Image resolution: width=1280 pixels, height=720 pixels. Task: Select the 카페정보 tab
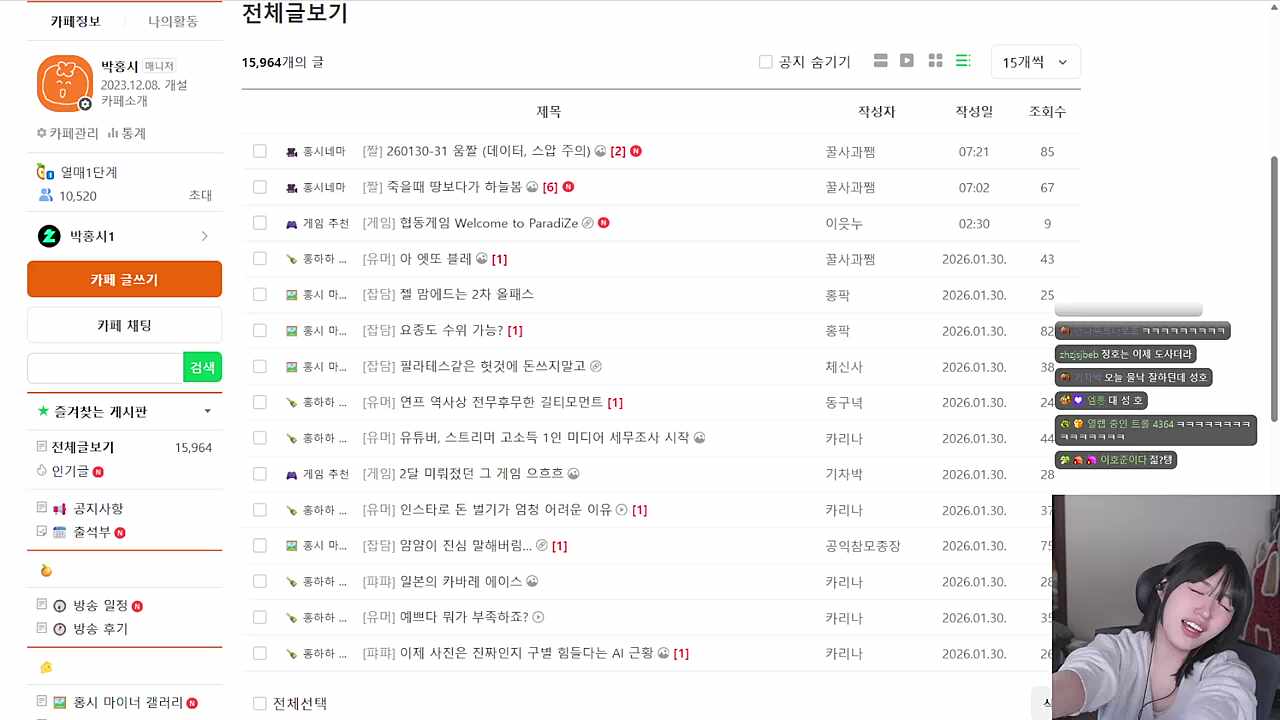click(76, 21)
